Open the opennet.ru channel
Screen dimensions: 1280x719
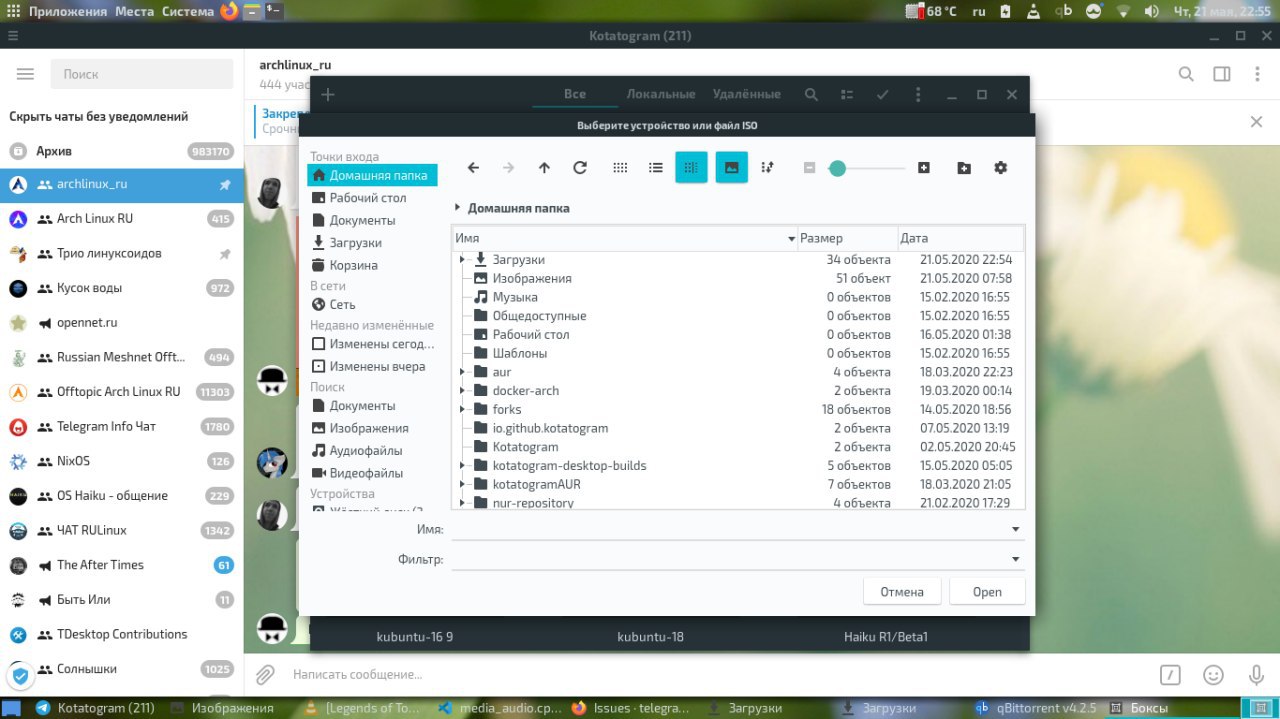(x=121, y=323)
